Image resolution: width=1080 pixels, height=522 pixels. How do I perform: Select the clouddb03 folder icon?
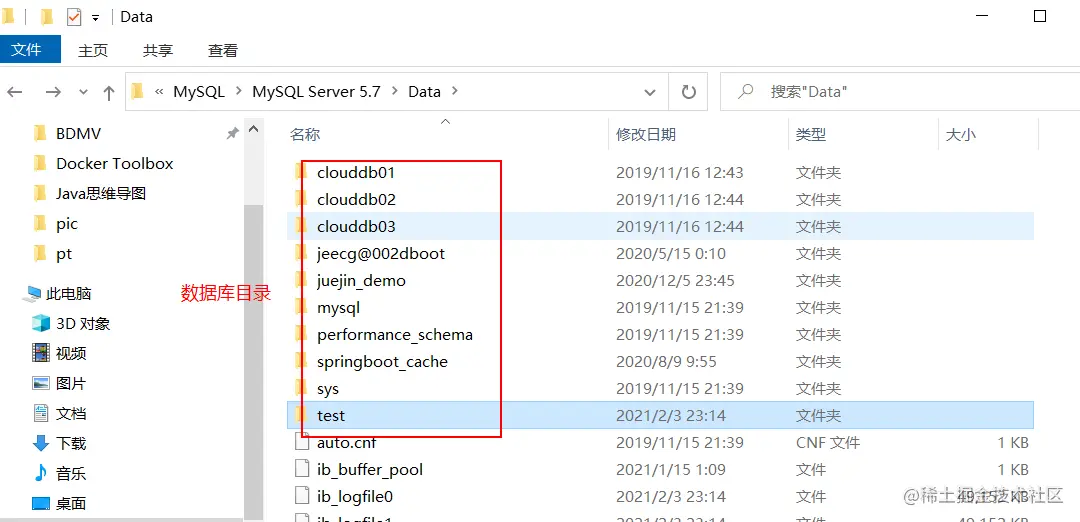tap(301, 226)
